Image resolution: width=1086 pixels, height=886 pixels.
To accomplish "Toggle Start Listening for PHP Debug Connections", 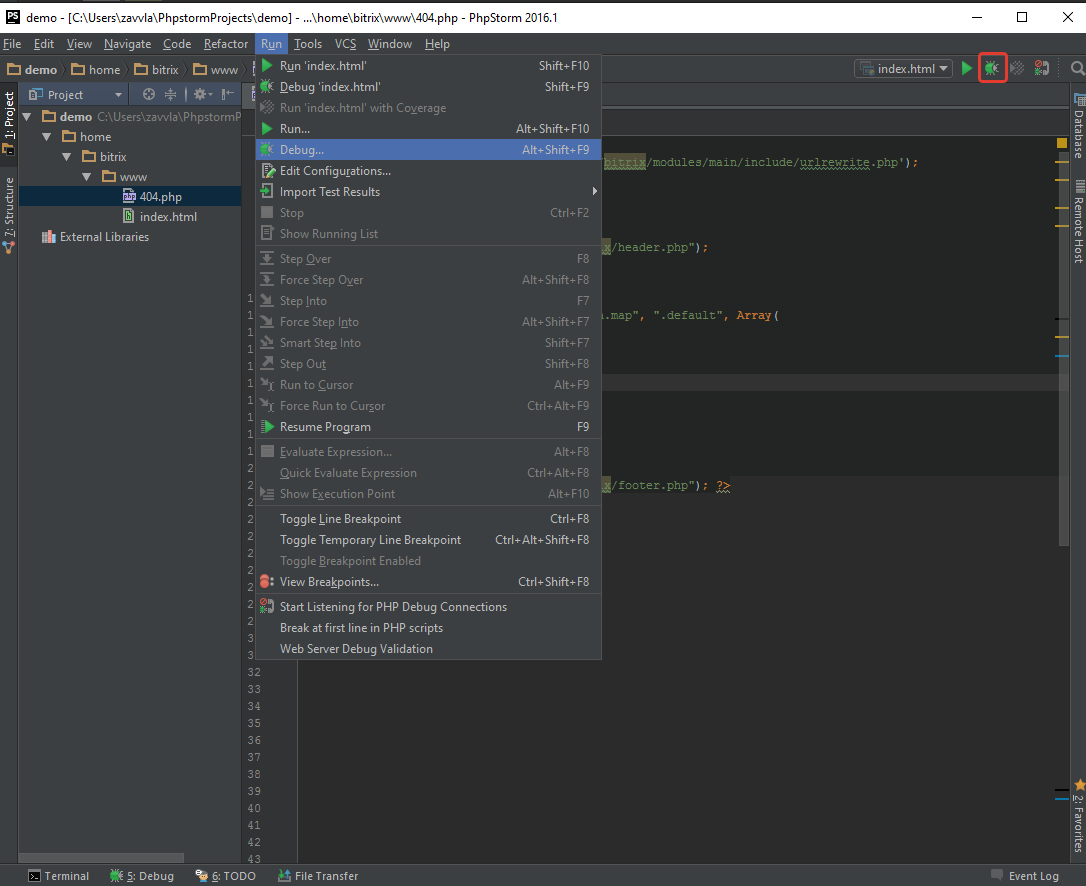I will coord(393,607).
